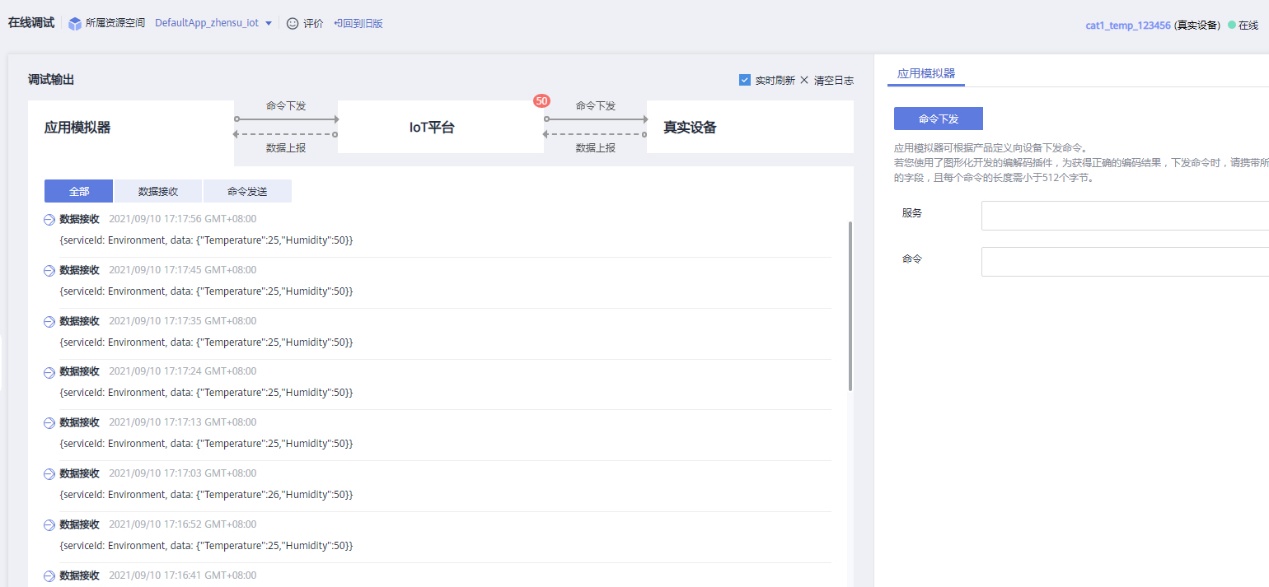Screen dimensions: 1269x587
Task: Click the blue 命令下发 button
Action: [x=938, y=119]
